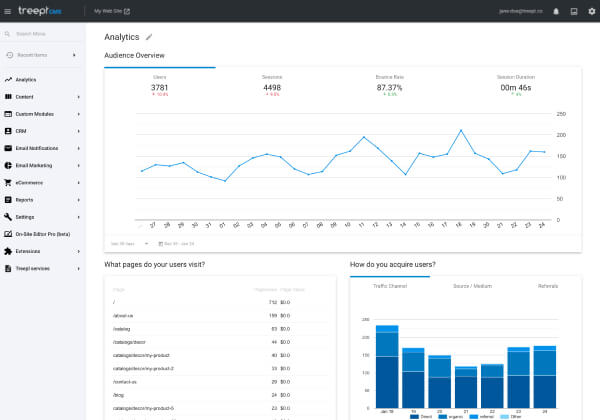Open the last 30 days dropdown
The image size is (600, 420).
(x=129, y=244)
